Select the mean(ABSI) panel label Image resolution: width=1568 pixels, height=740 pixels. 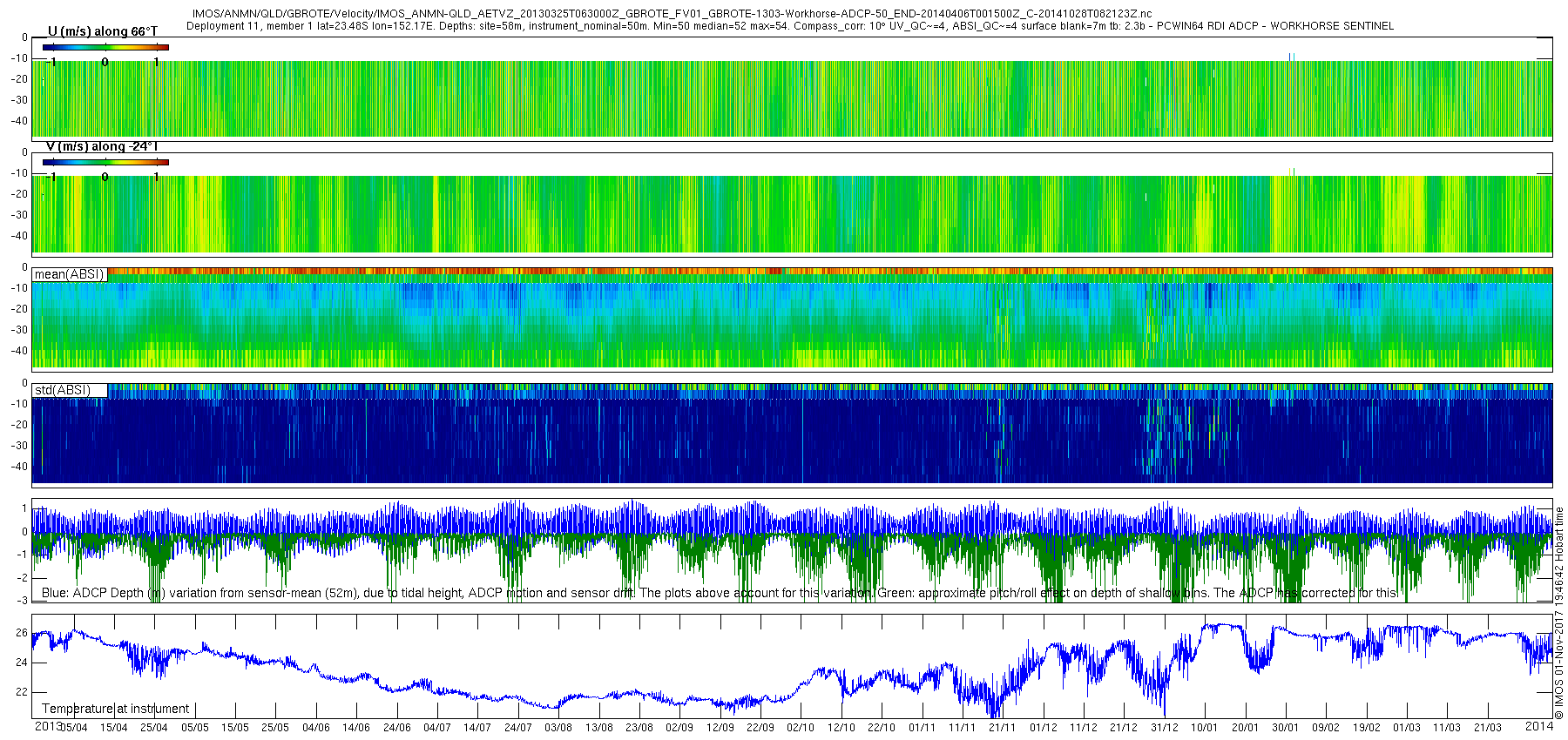[70, 274]
